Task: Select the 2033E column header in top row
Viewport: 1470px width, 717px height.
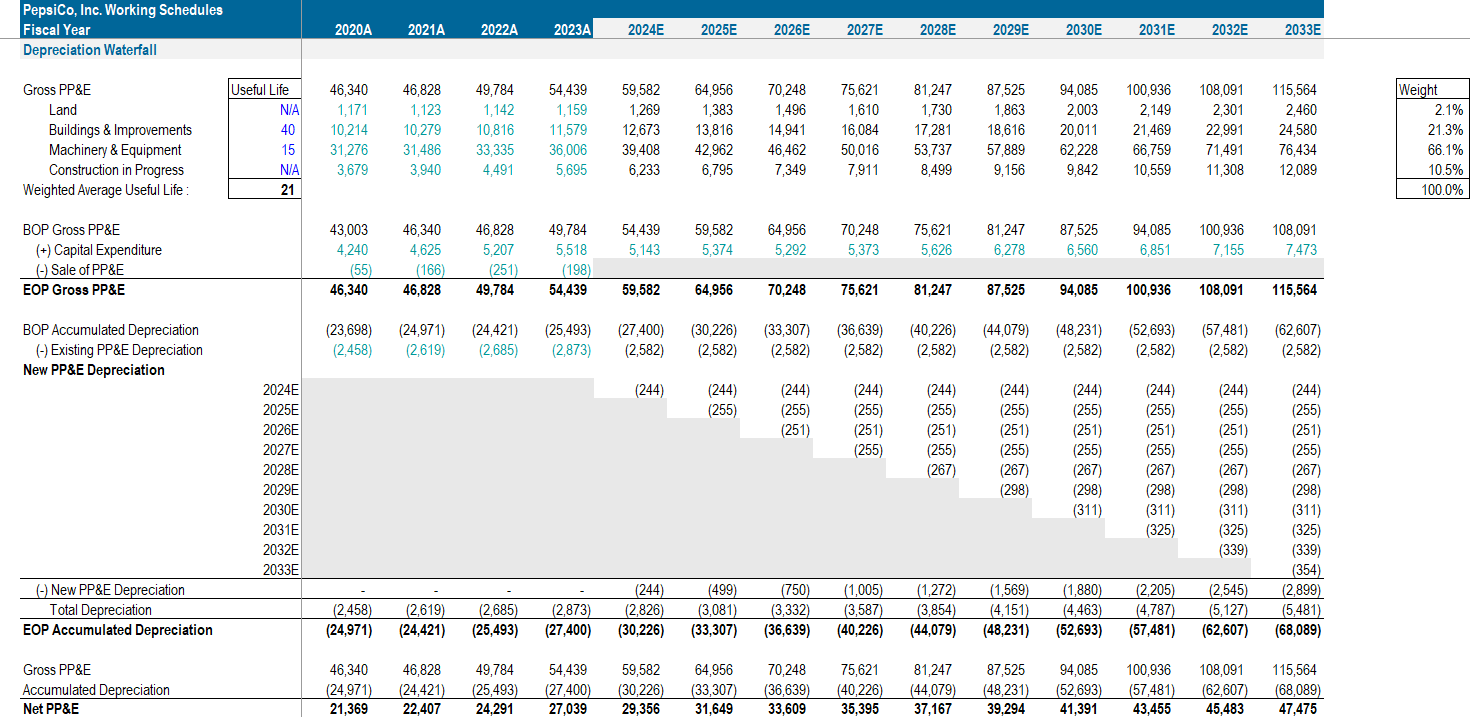Action: [1302, 30]
